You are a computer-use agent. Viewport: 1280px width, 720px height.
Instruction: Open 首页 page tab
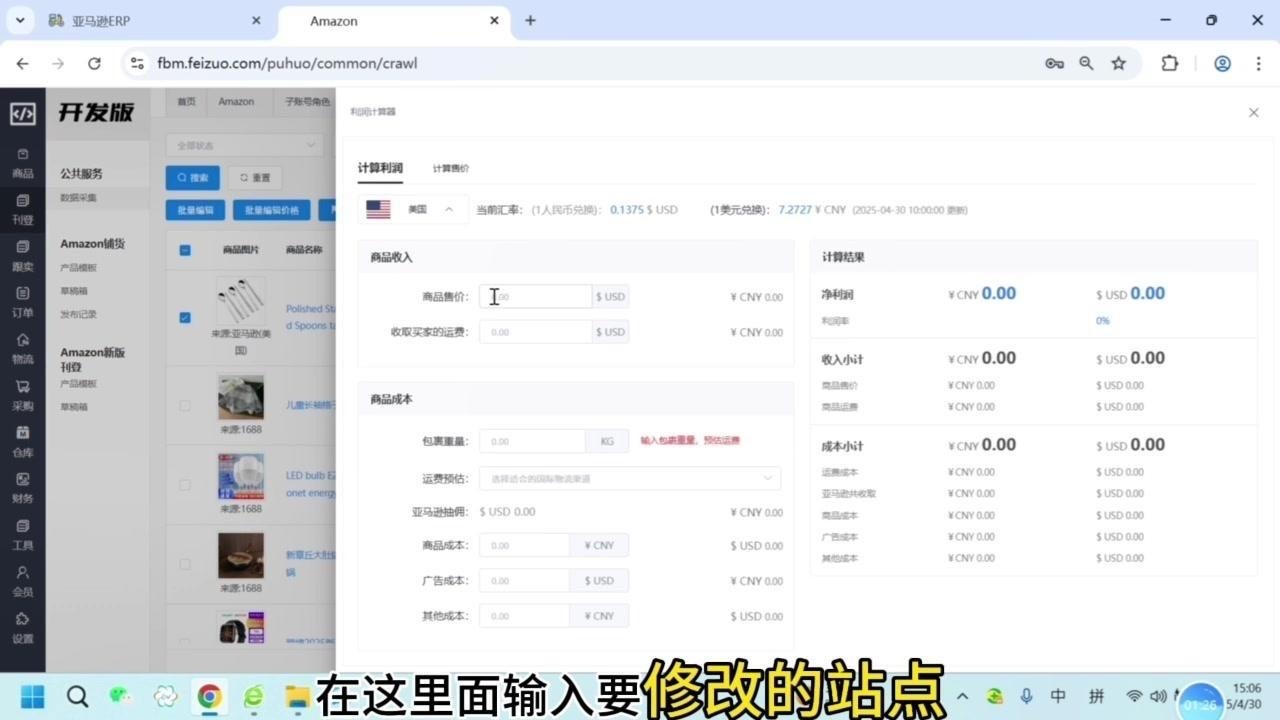(x=187, y=101)
